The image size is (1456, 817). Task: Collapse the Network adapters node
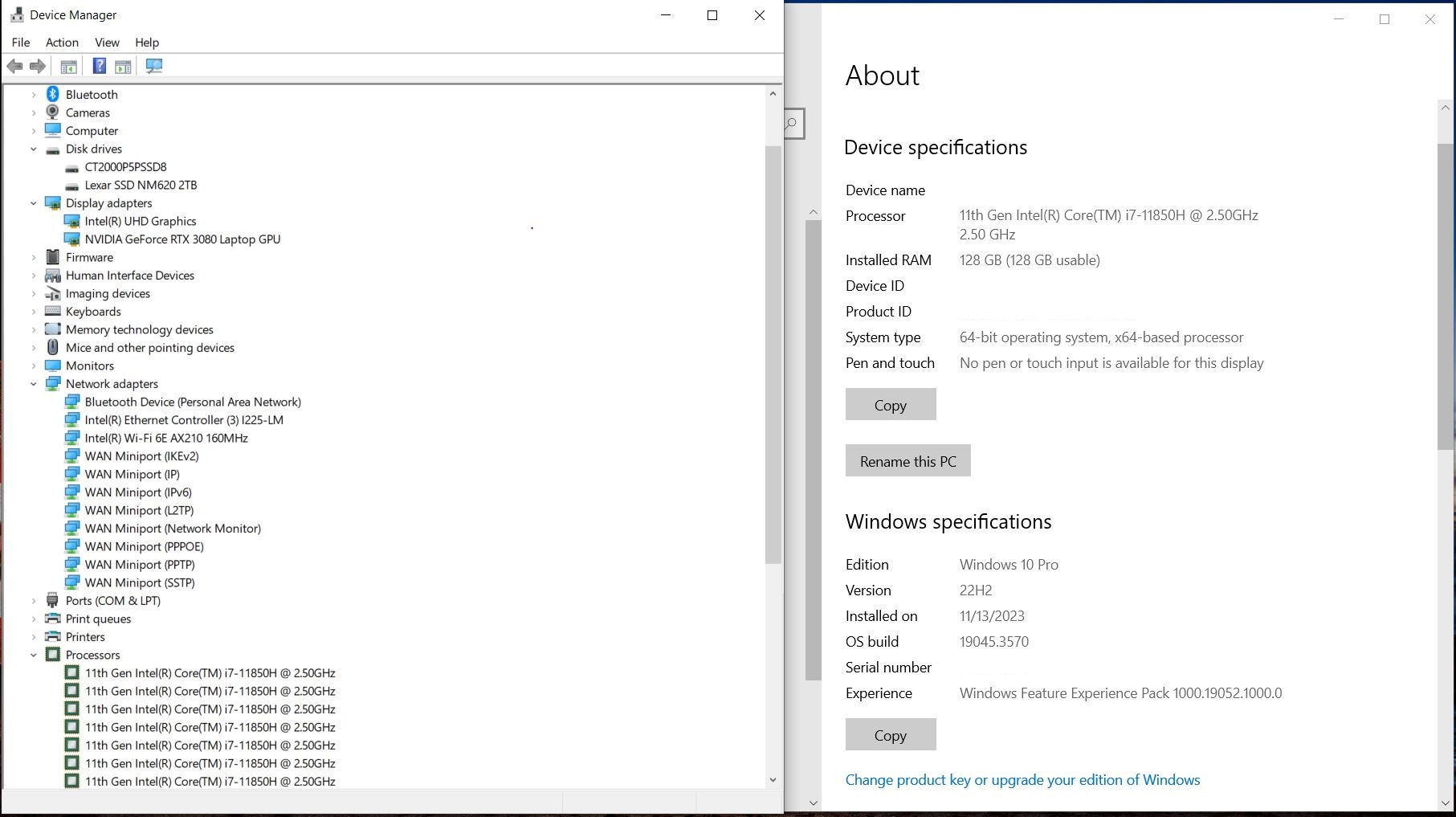tap(34, 384)
